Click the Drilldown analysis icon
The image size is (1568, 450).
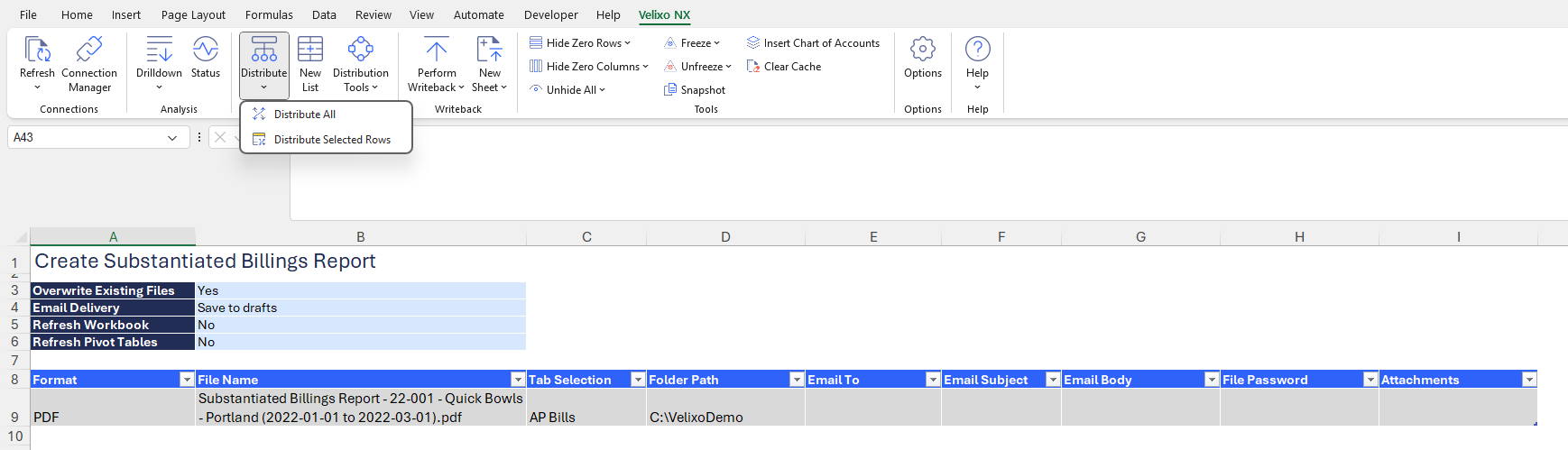point(159,51)
